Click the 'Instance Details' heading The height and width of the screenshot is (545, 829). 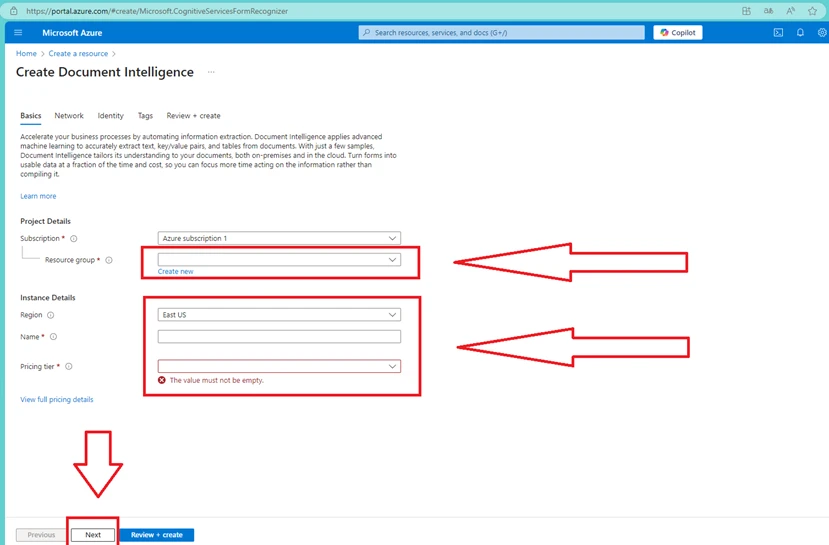(48, 298)
